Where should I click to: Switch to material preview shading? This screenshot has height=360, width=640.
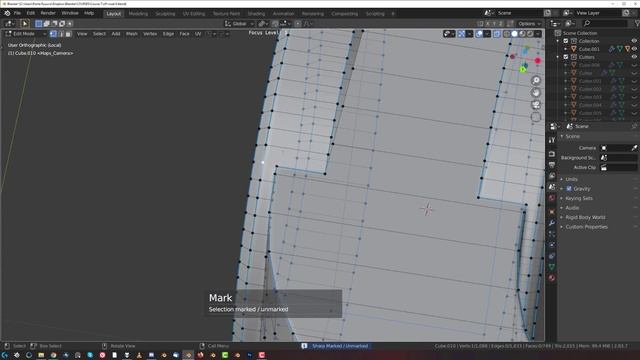pyautogui.click(x=522, y=34)
